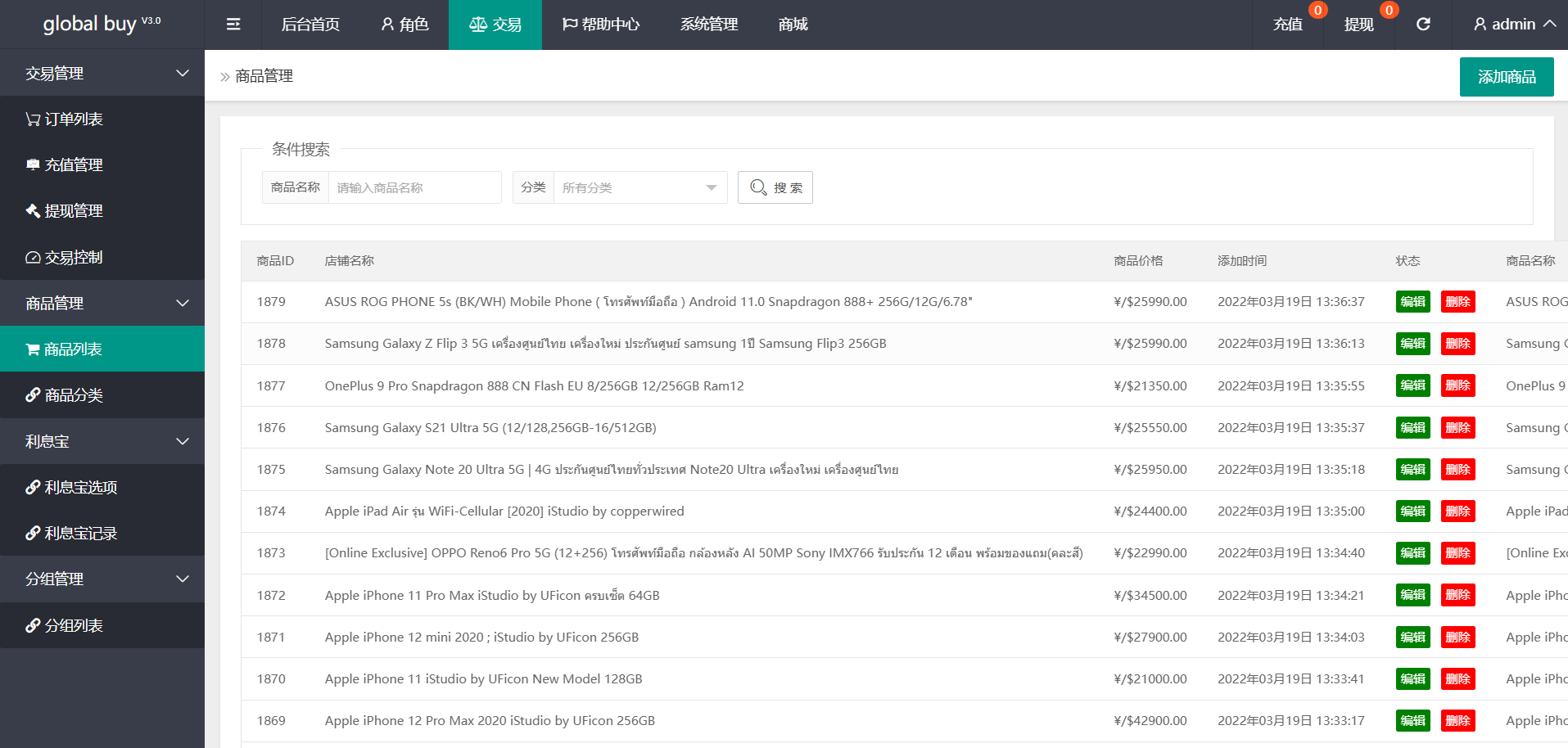Open the 系统管理 top menu

[709, 25]
